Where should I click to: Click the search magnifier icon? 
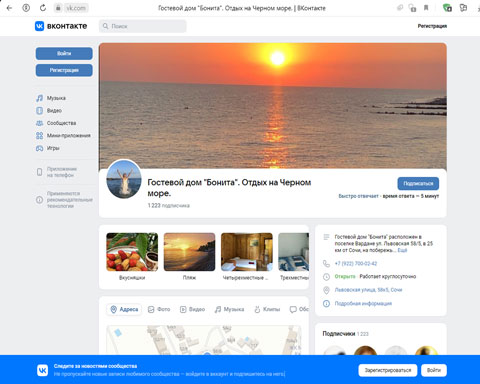106,26
